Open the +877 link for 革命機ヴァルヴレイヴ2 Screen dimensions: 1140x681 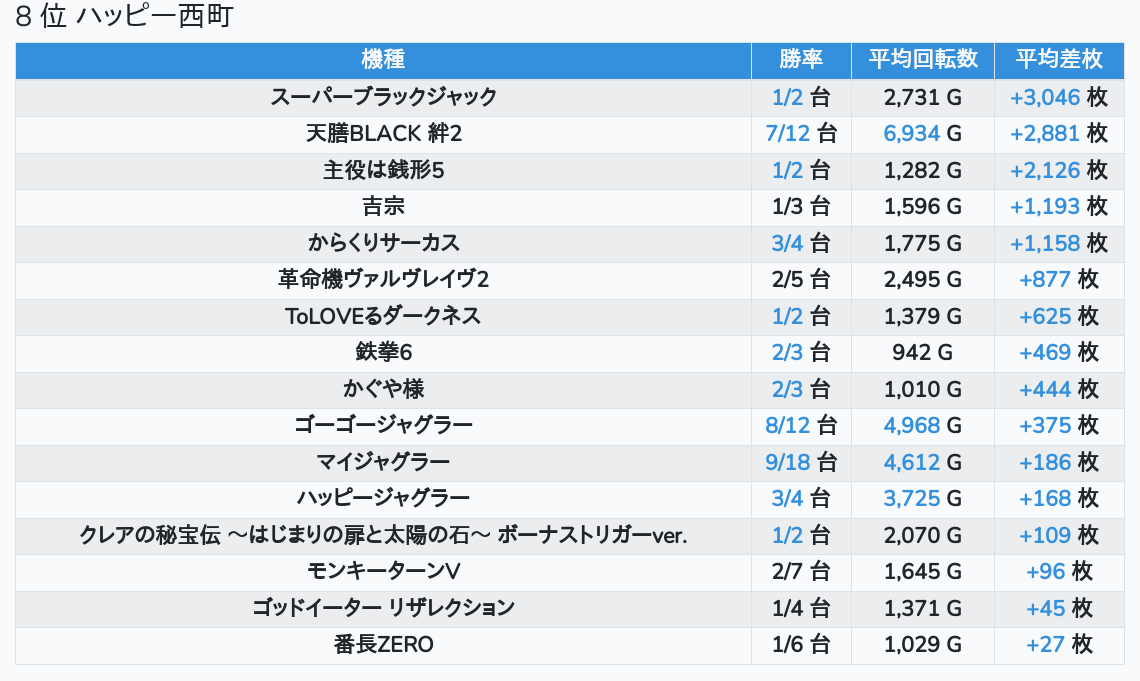[x=1045, y=280]
